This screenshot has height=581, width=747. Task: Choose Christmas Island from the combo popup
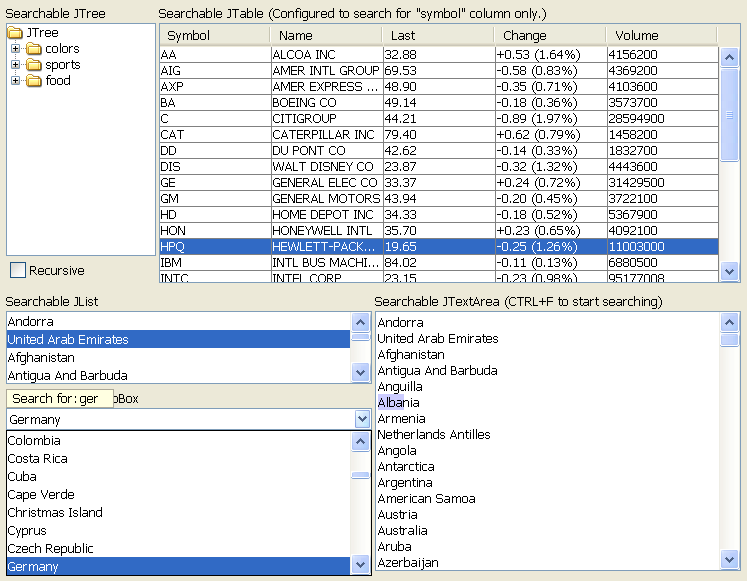[179, 512]
